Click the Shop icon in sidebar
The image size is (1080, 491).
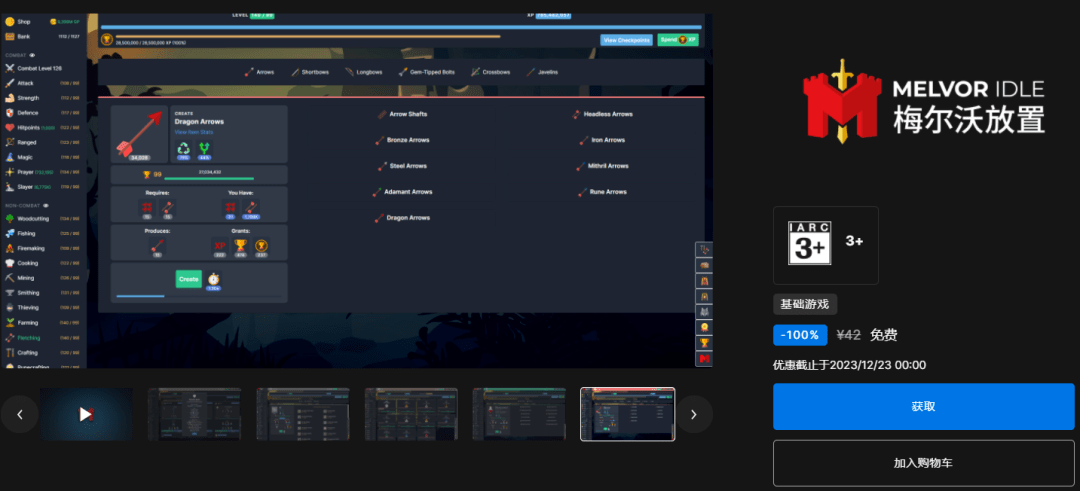(10, 21)
